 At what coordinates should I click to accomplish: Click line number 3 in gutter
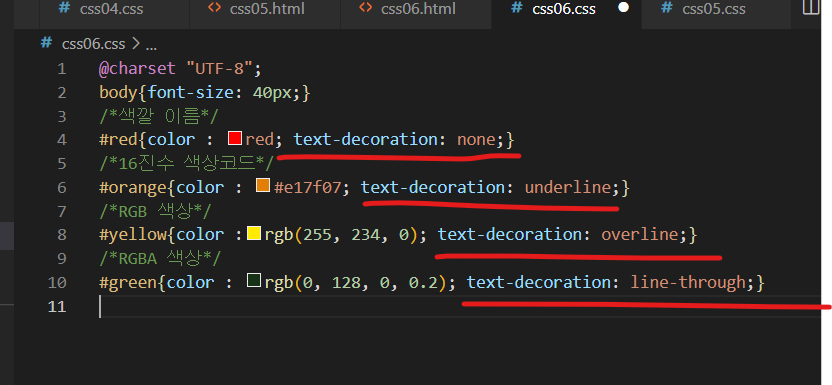(62, 116)
